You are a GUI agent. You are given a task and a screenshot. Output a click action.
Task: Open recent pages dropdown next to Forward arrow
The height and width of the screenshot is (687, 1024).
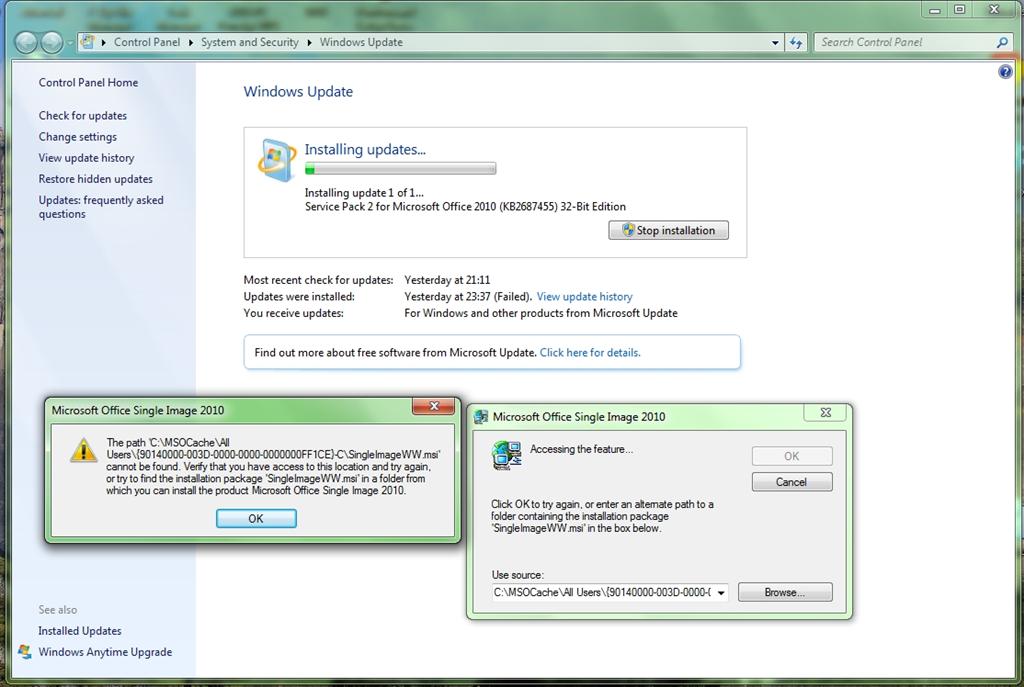(69, 43)
